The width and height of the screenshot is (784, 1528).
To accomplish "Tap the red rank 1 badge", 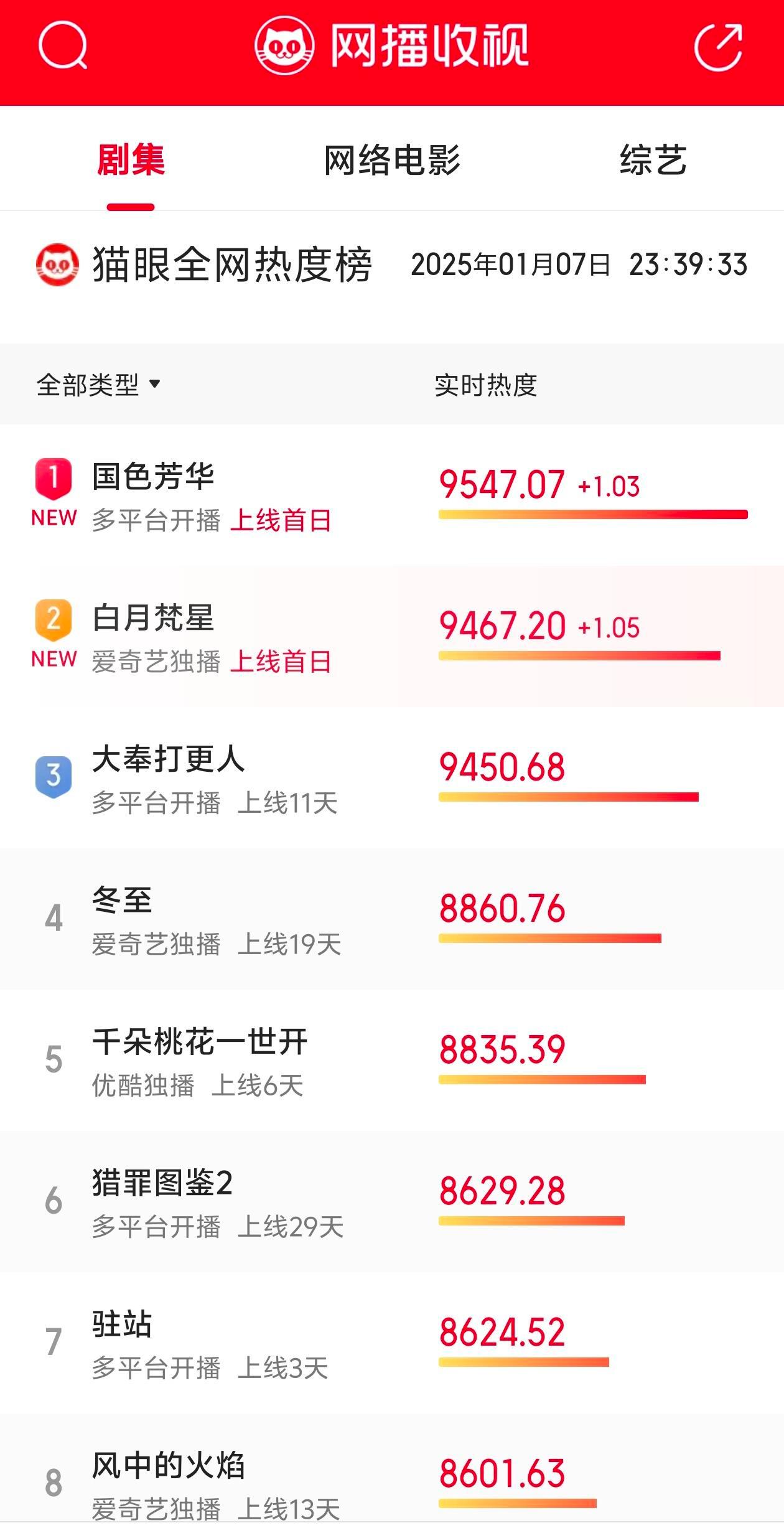I will (54, 479).
